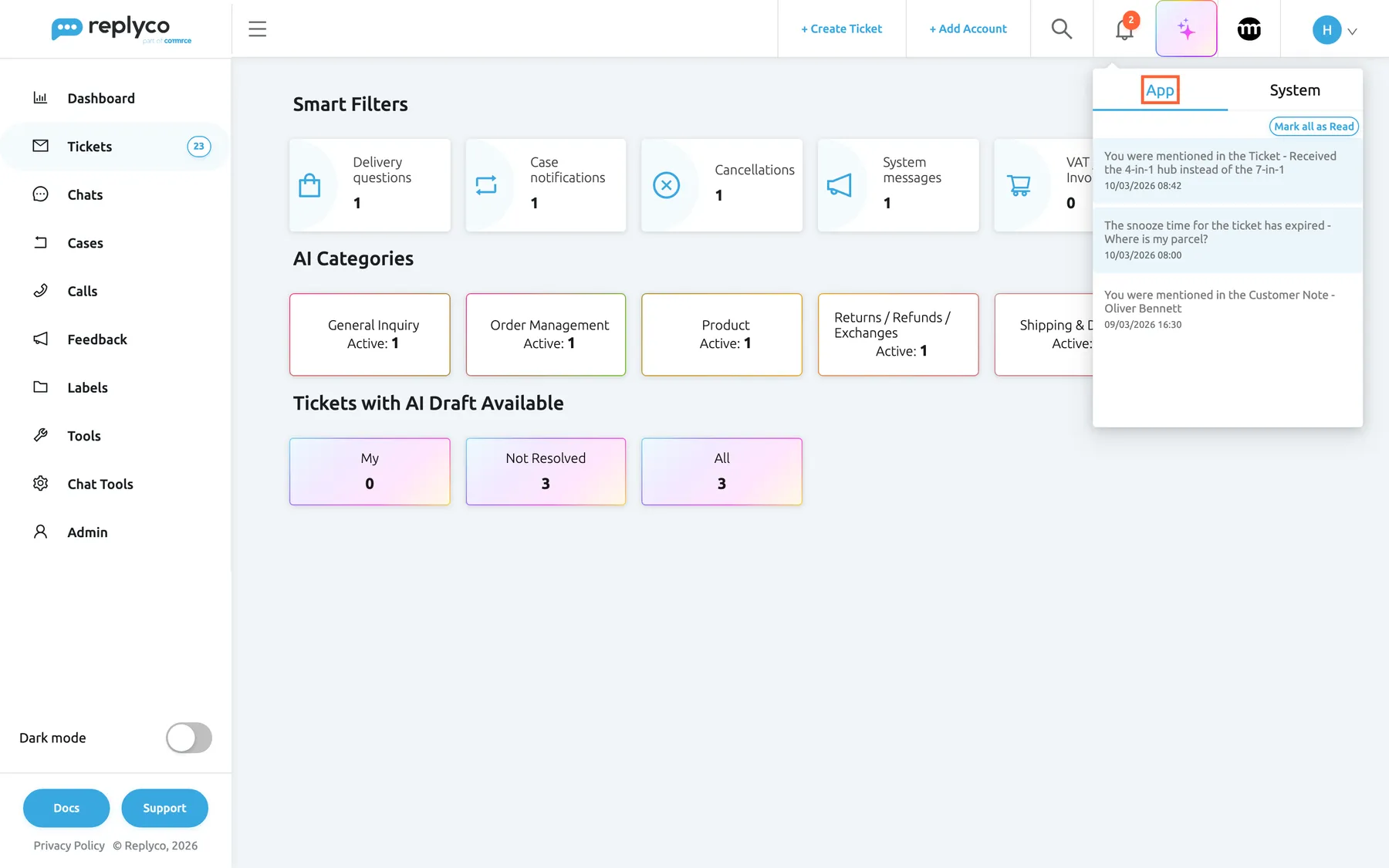Select the Returns / Refunds / Exchanges card

pyautogui.click(x=898, y=334)
